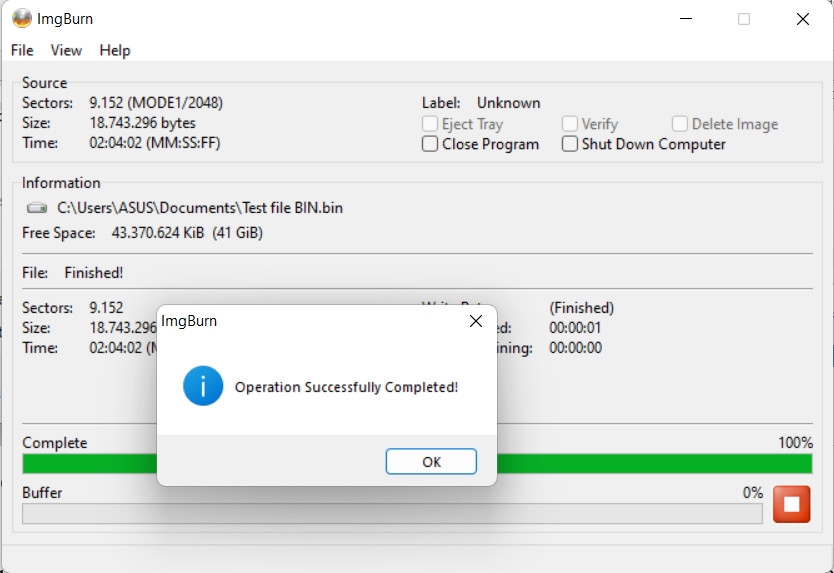
Task: Open the Help menu
Action: [114, 50]
